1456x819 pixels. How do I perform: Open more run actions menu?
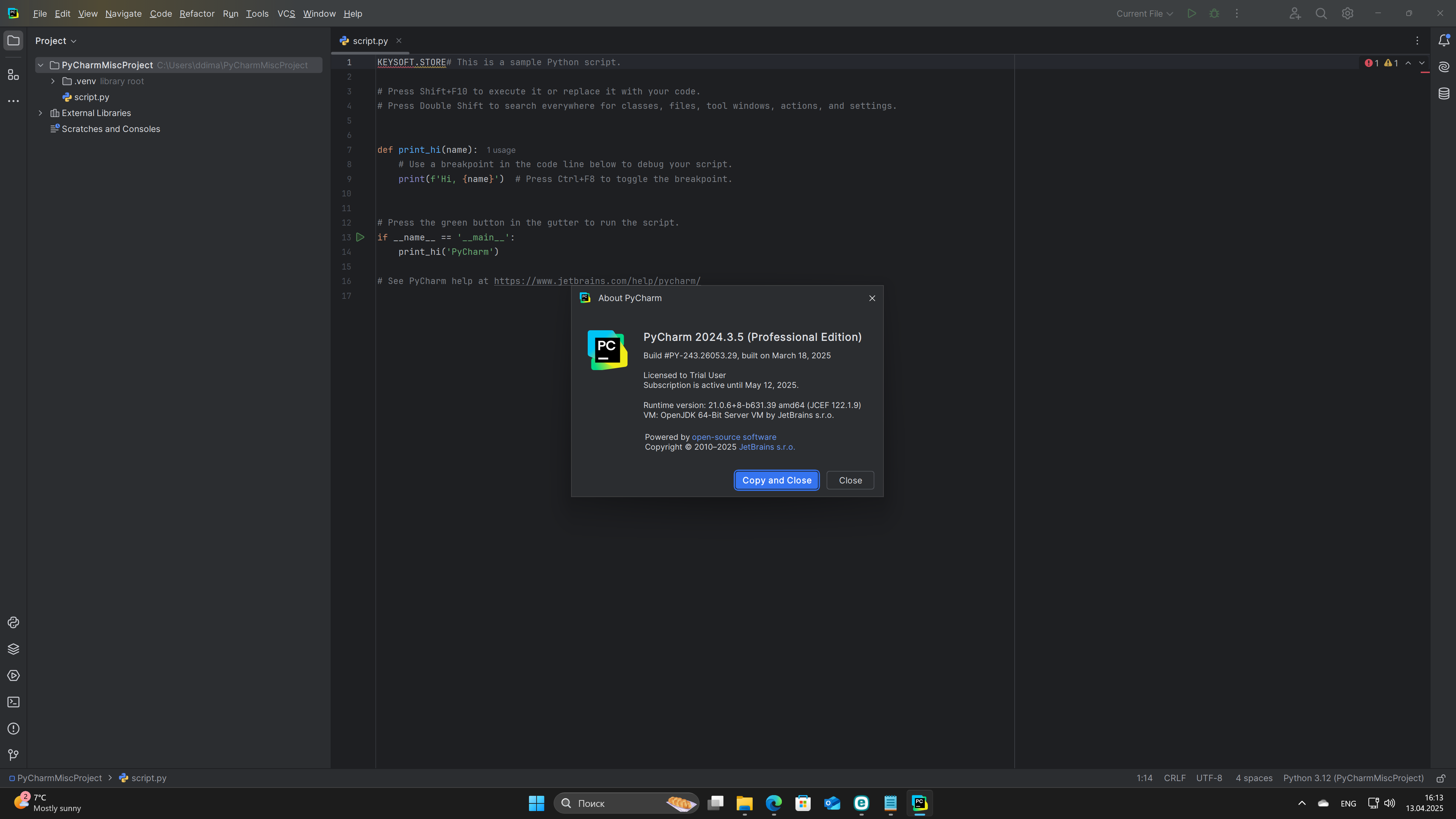[x=1237, y=14]
